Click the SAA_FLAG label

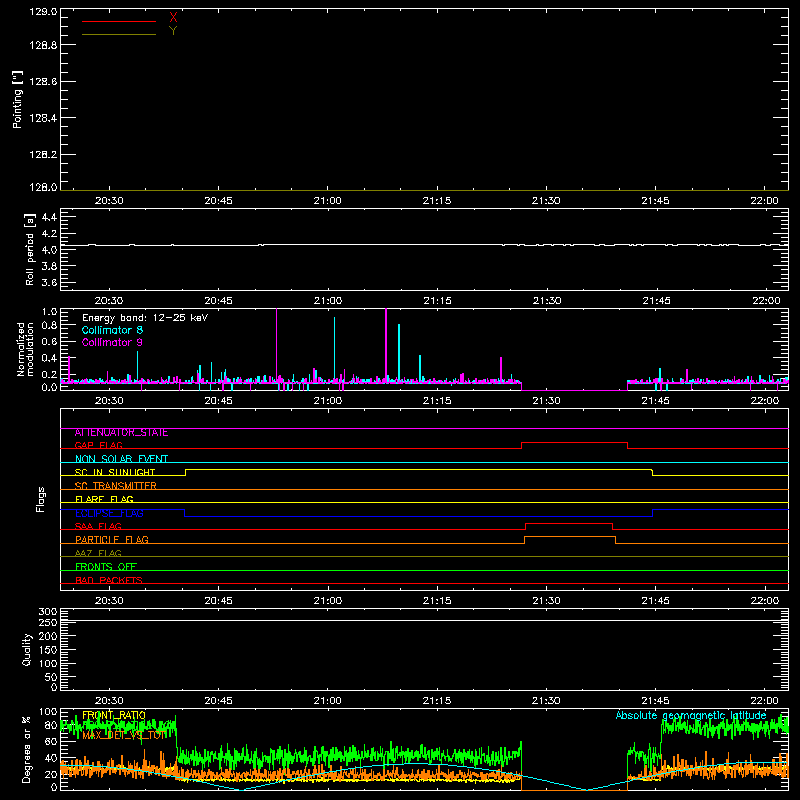click(x=98, y=526)
